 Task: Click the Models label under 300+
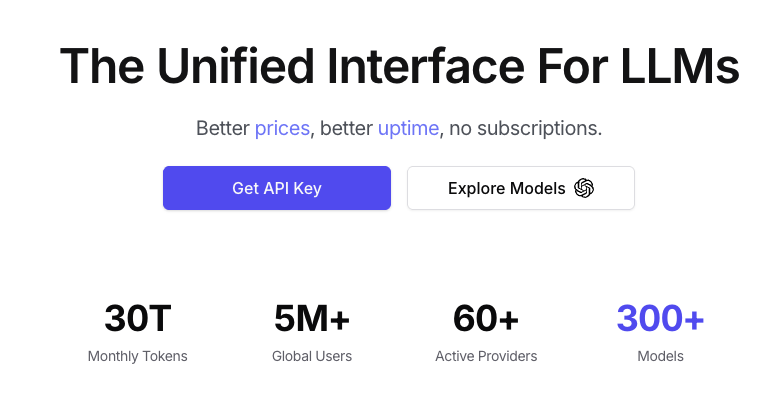(660, 356)
